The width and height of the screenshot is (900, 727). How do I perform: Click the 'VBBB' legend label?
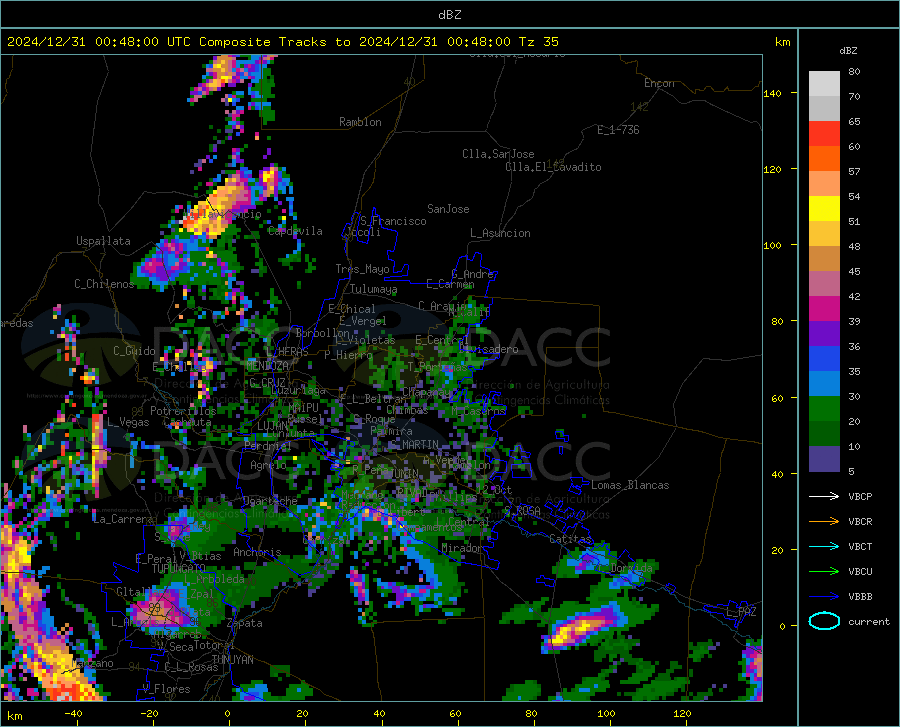point(860,596)
